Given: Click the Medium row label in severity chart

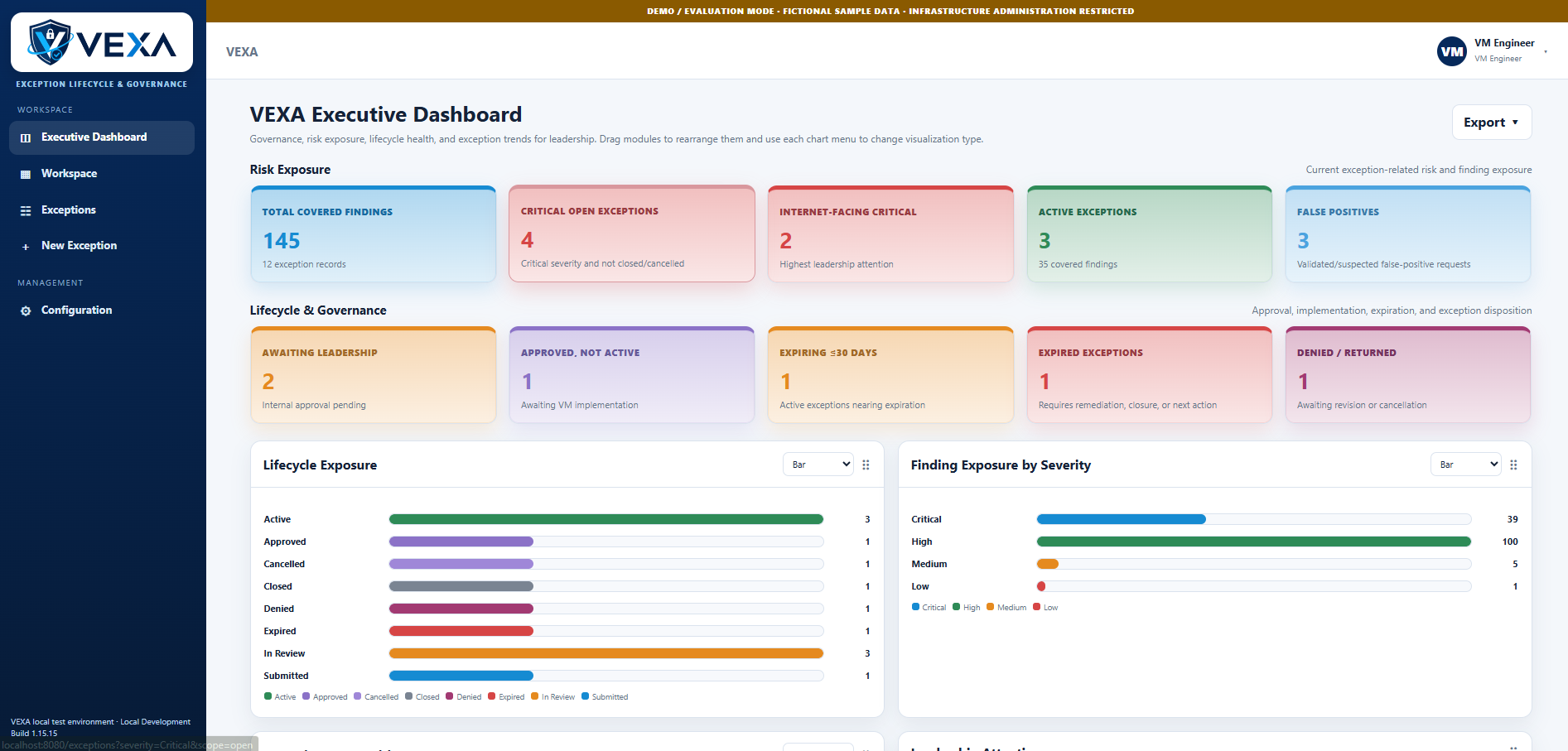Looking at the screenshot, I should click(929, 564).
